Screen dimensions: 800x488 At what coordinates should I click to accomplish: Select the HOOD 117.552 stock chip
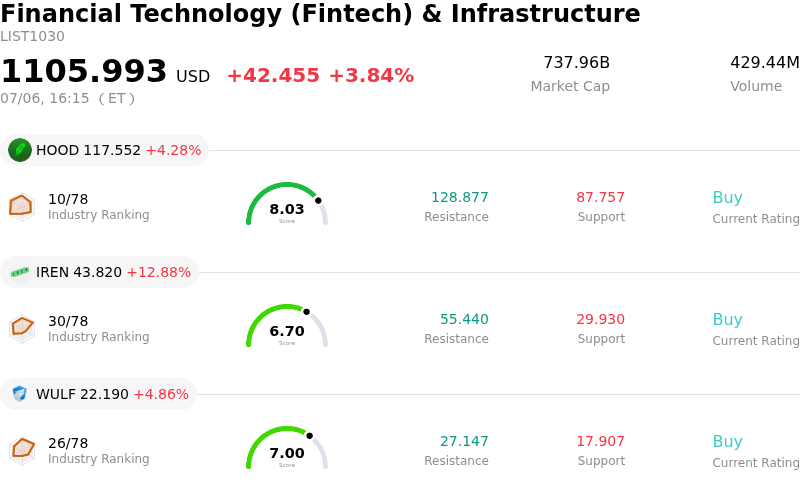tap(104, 150)
